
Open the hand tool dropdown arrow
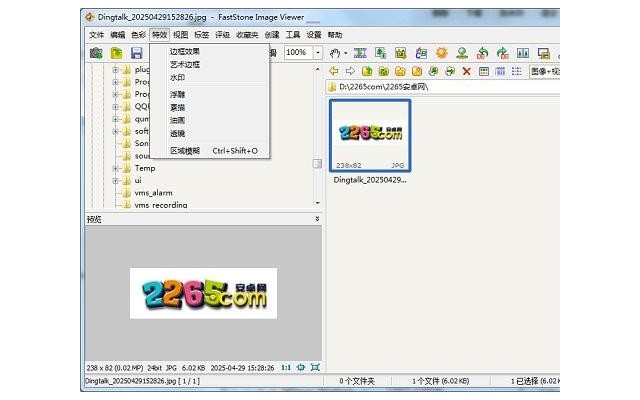[345, 53]
